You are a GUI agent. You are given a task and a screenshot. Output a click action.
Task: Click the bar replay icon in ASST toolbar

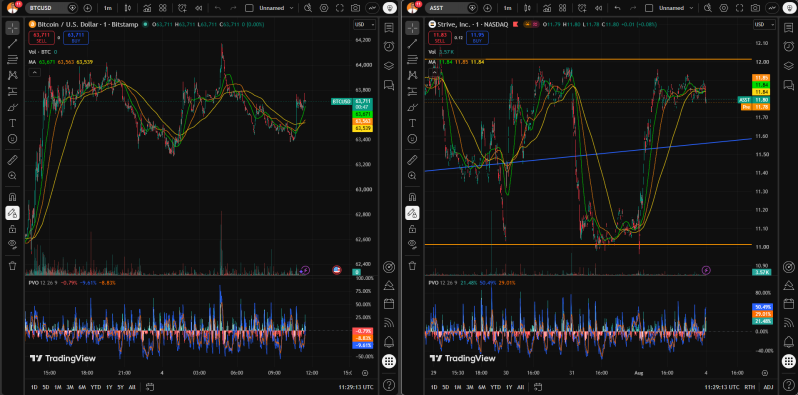(x=598, y=8)
